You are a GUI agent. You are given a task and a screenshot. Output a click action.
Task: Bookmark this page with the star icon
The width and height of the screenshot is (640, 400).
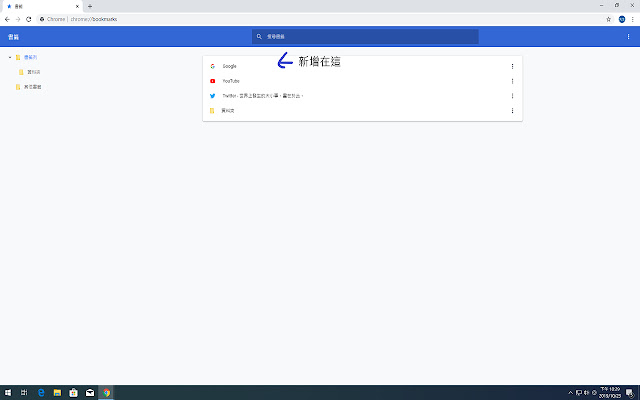coord(608,19)
